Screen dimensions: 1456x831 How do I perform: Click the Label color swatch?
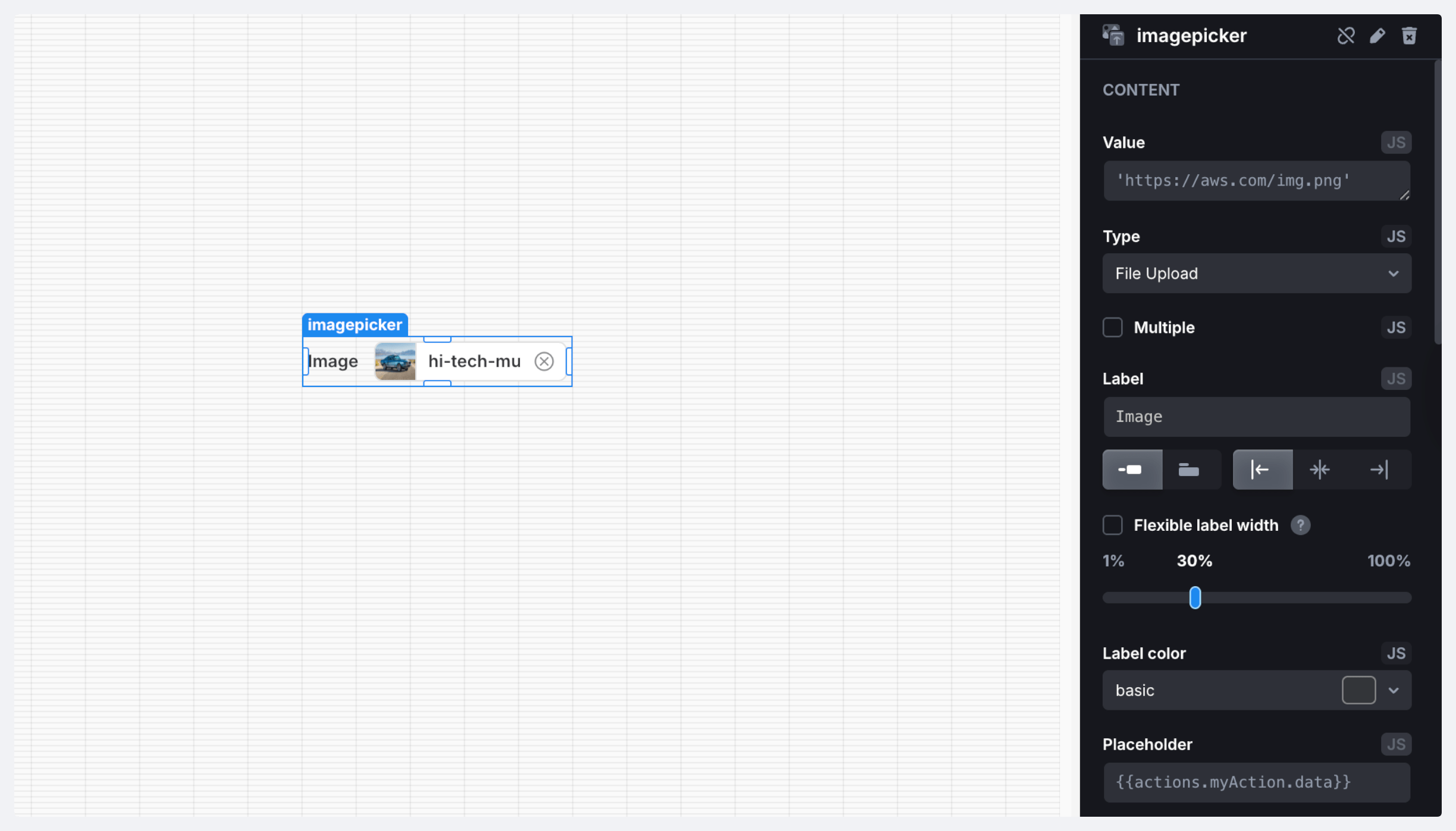click(1358, 691)
